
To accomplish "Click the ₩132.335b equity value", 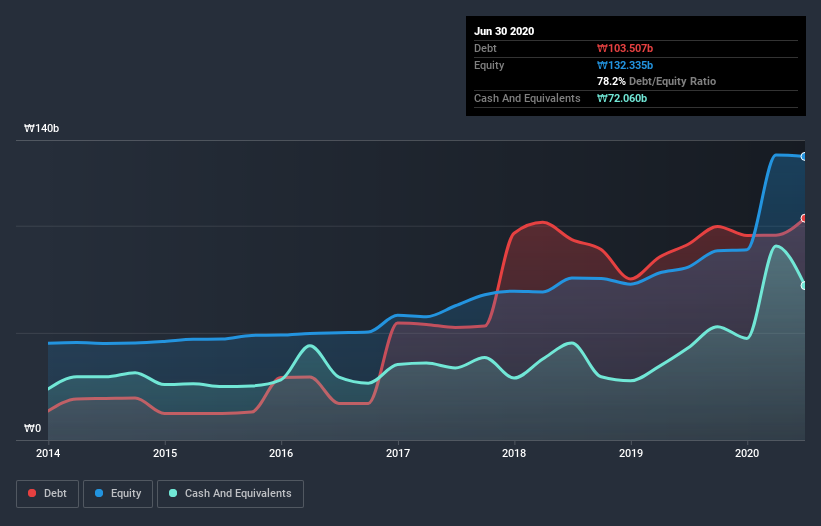I will coord(625,65).
